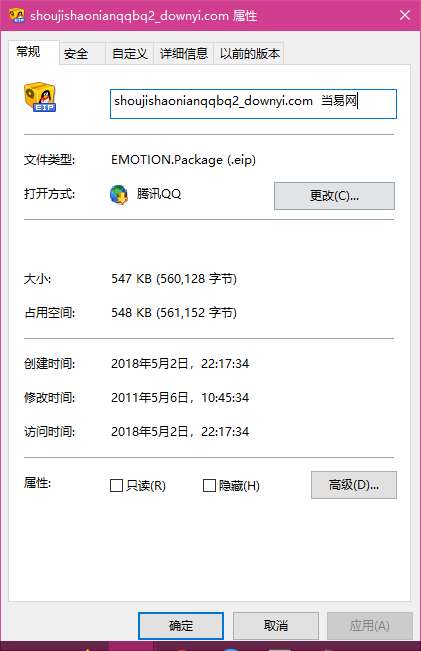Screen dimensions: 421x651
Task: Click into the file name text field
Action: pyautogui.click(x=253, y=104)
